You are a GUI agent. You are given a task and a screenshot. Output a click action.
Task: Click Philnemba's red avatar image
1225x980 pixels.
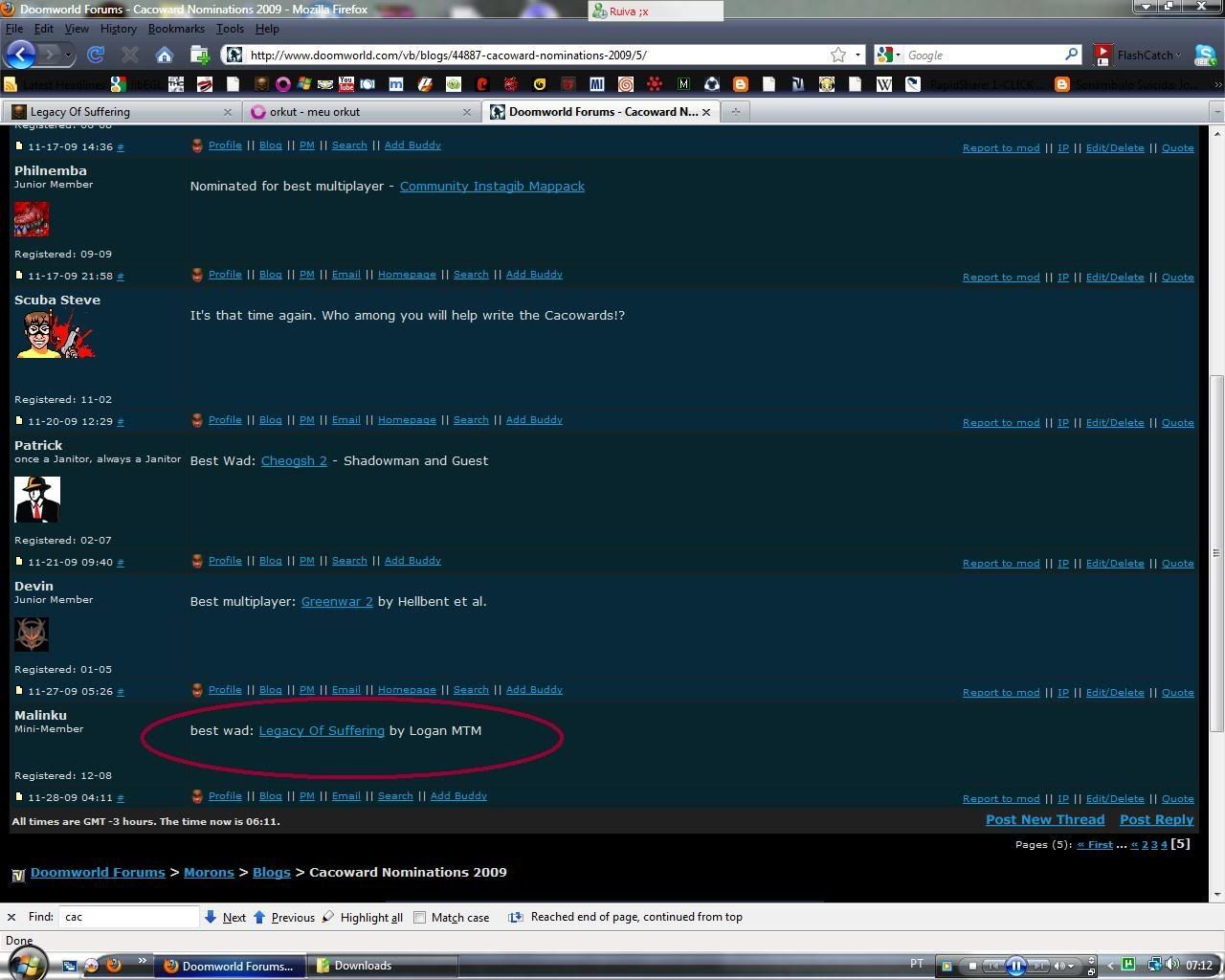(x=32, y=219)
